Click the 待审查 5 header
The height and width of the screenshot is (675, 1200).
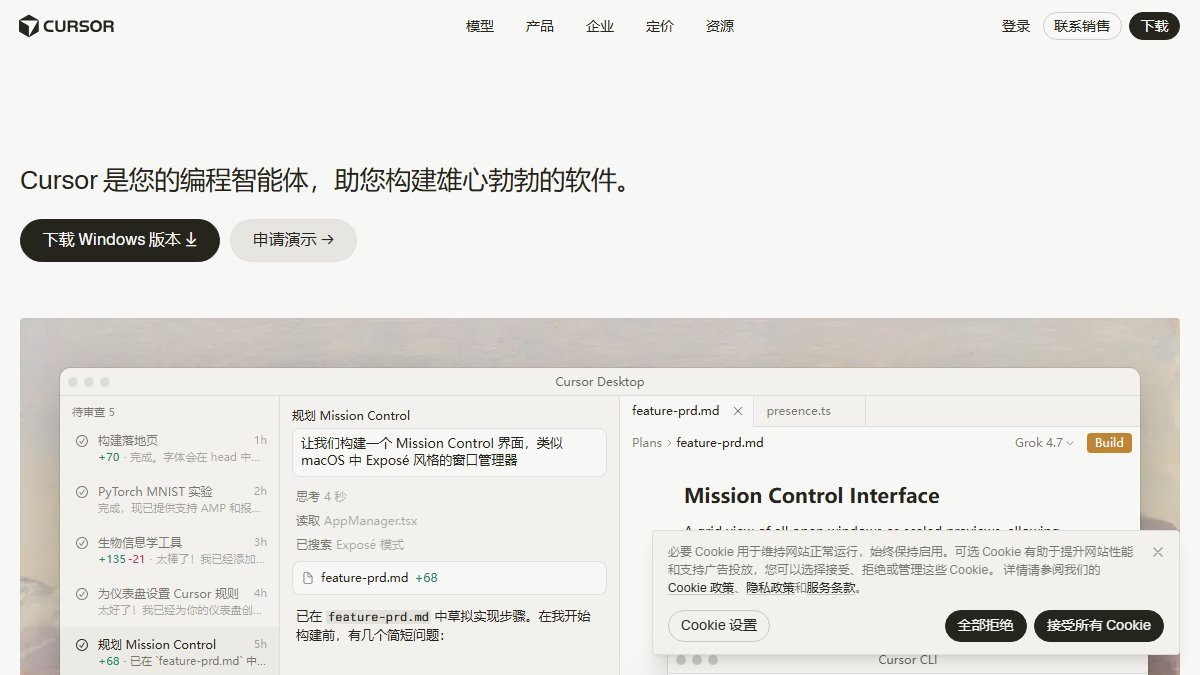pyautogui.click(x=93, y=412)
